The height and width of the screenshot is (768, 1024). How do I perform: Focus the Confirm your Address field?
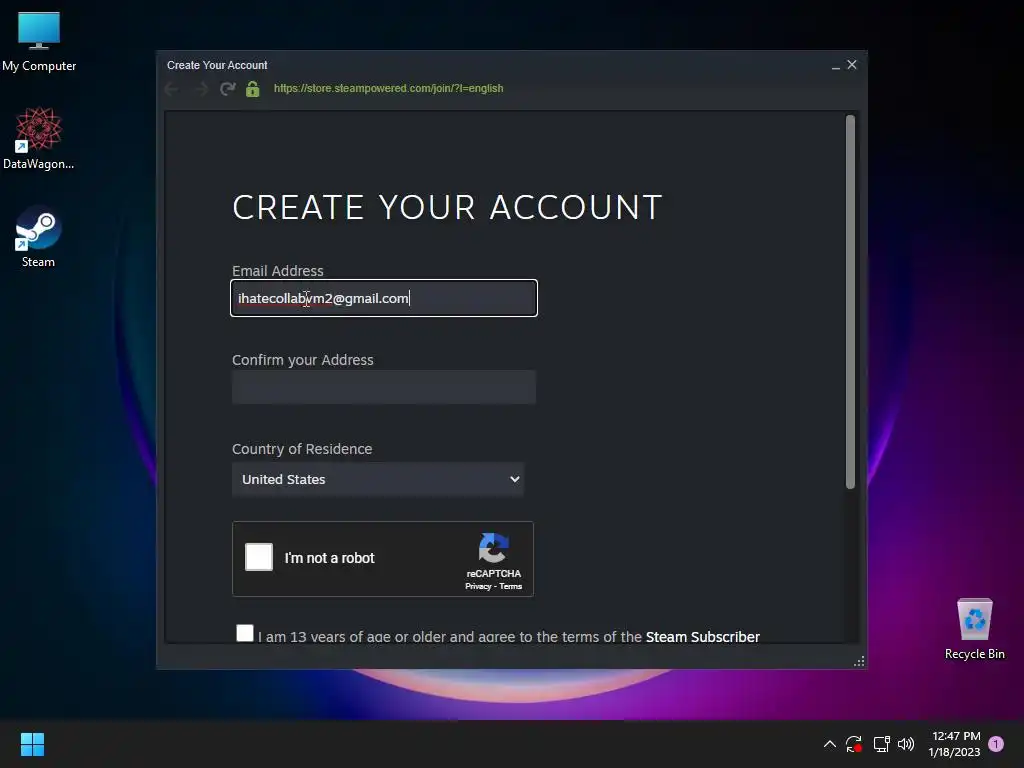(384, 387)
